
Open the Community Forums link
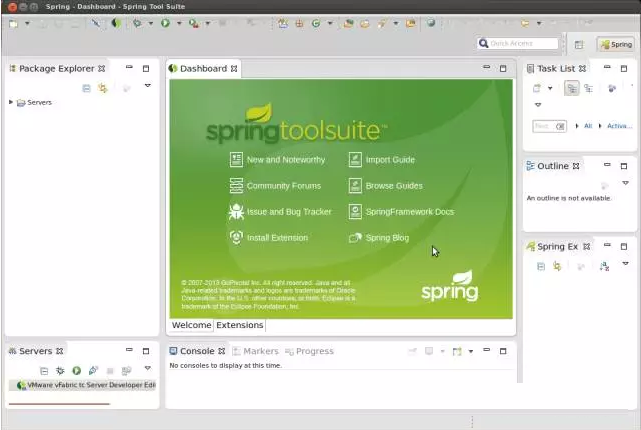click(284, 186)
